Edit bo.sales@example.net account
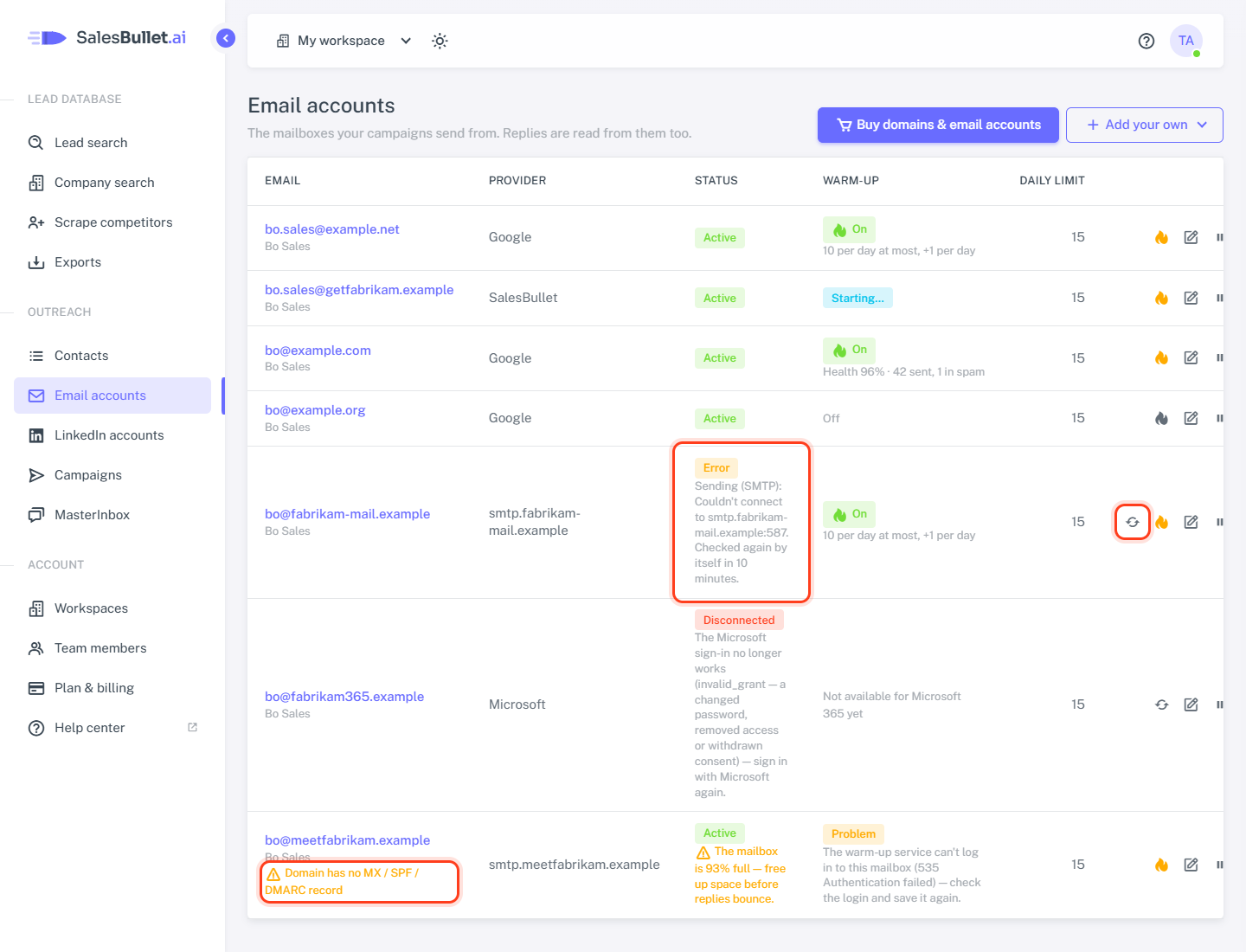1246x952 pixels. pyautogui.click(x=1191, y=237)
